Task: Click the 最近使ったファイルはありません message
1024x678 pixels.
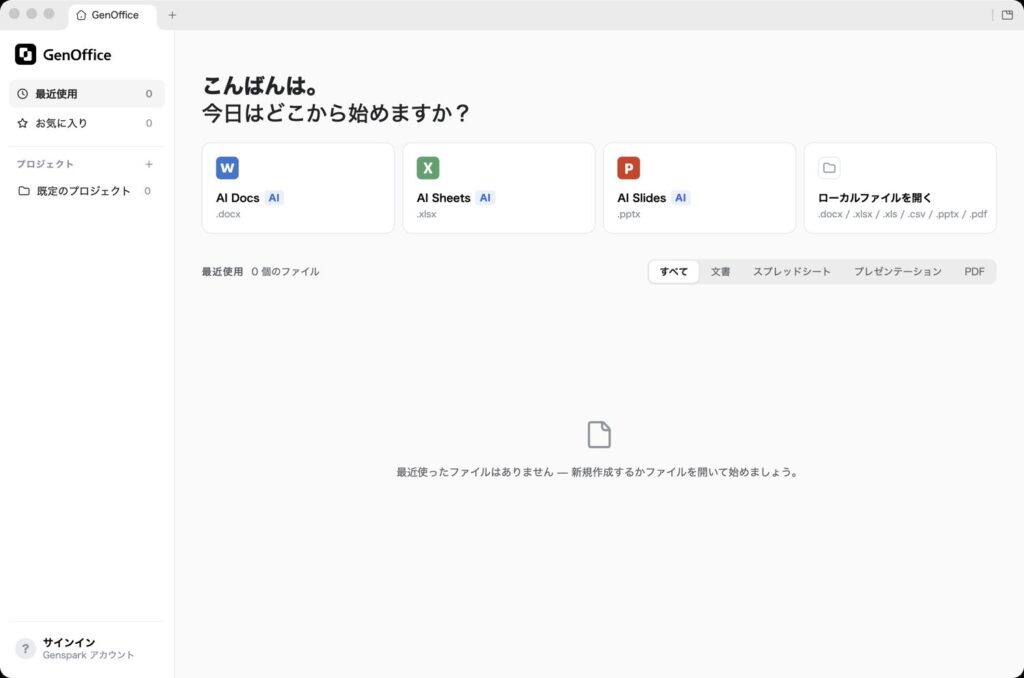Action: pos(597,472)
